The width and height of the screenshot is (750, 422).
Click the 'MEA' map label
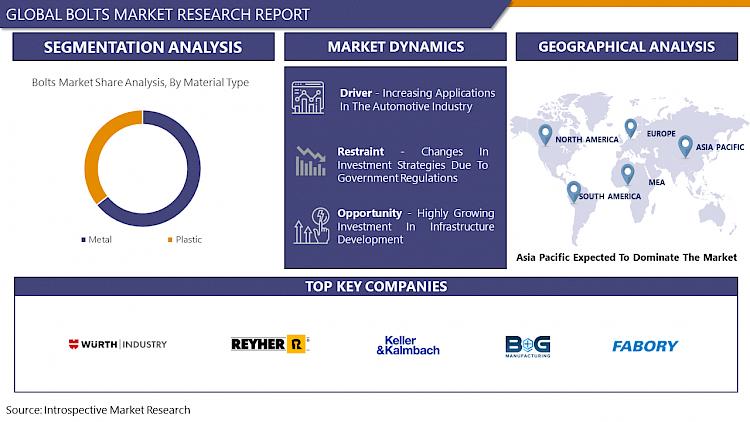tap(657, 182)
